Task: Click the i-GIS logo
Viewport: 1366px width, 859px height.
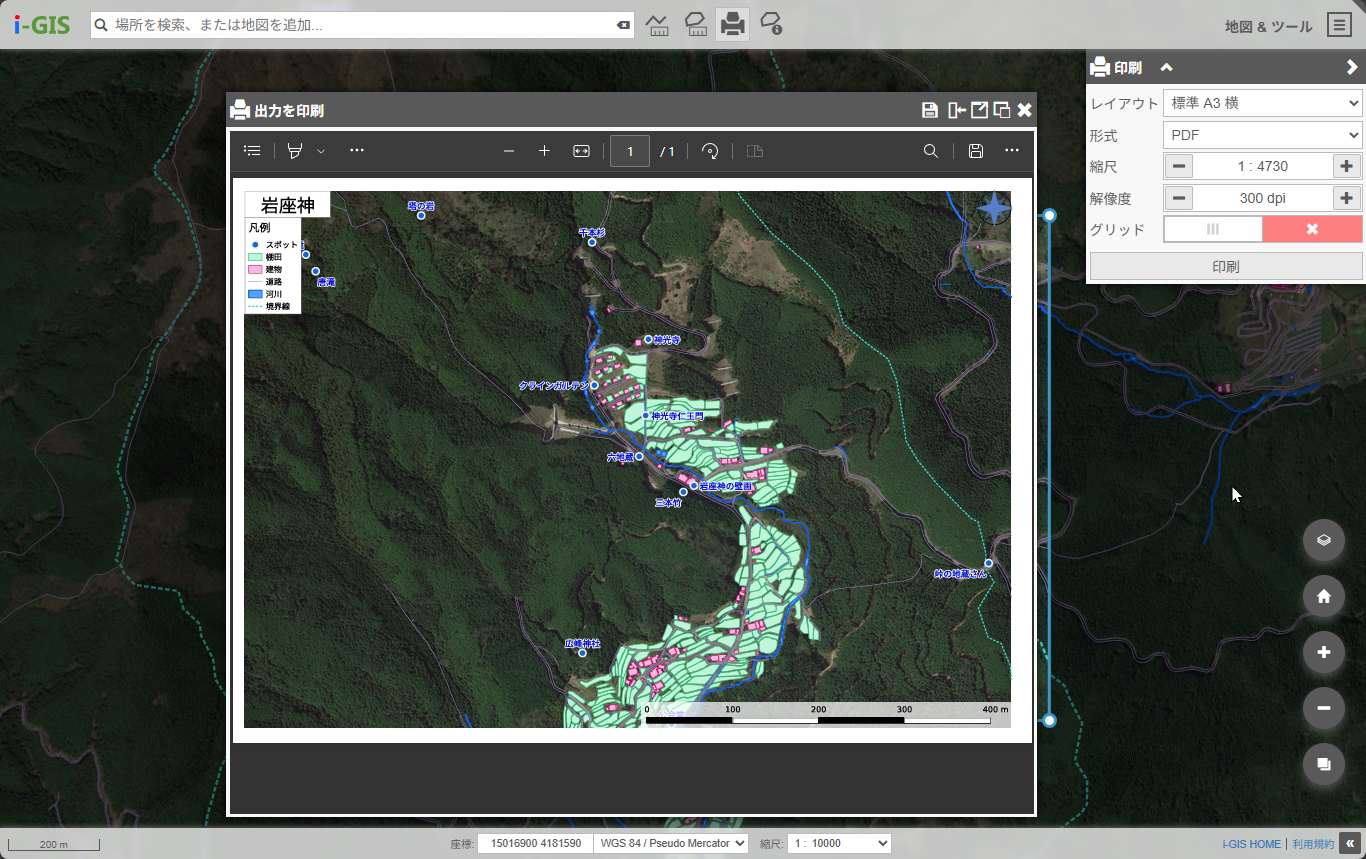Action: click(x=42, y=25)
